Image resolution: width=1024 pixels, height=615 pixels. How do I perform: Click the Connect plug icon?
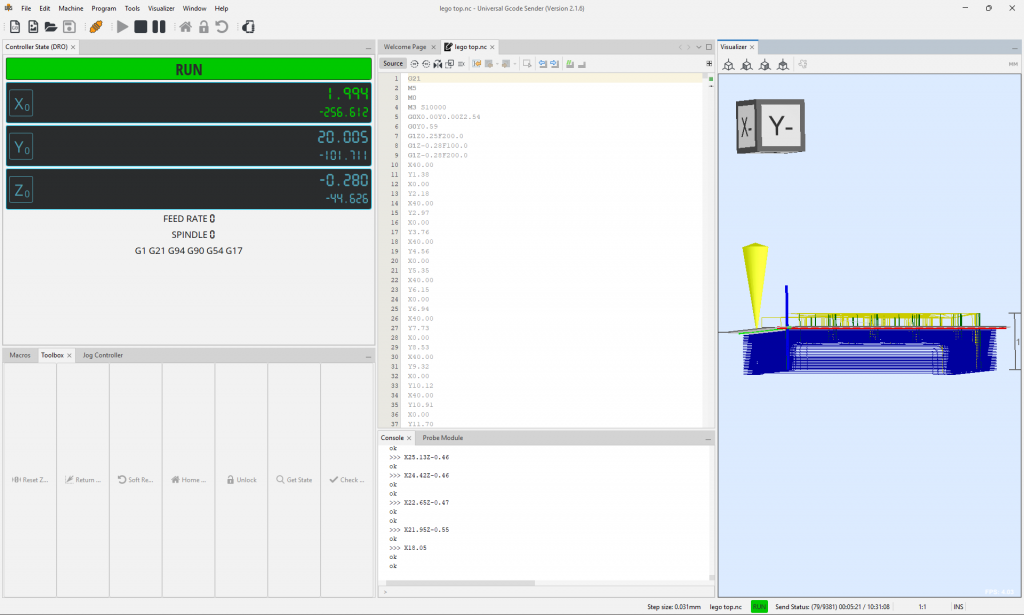coord(96,27)
